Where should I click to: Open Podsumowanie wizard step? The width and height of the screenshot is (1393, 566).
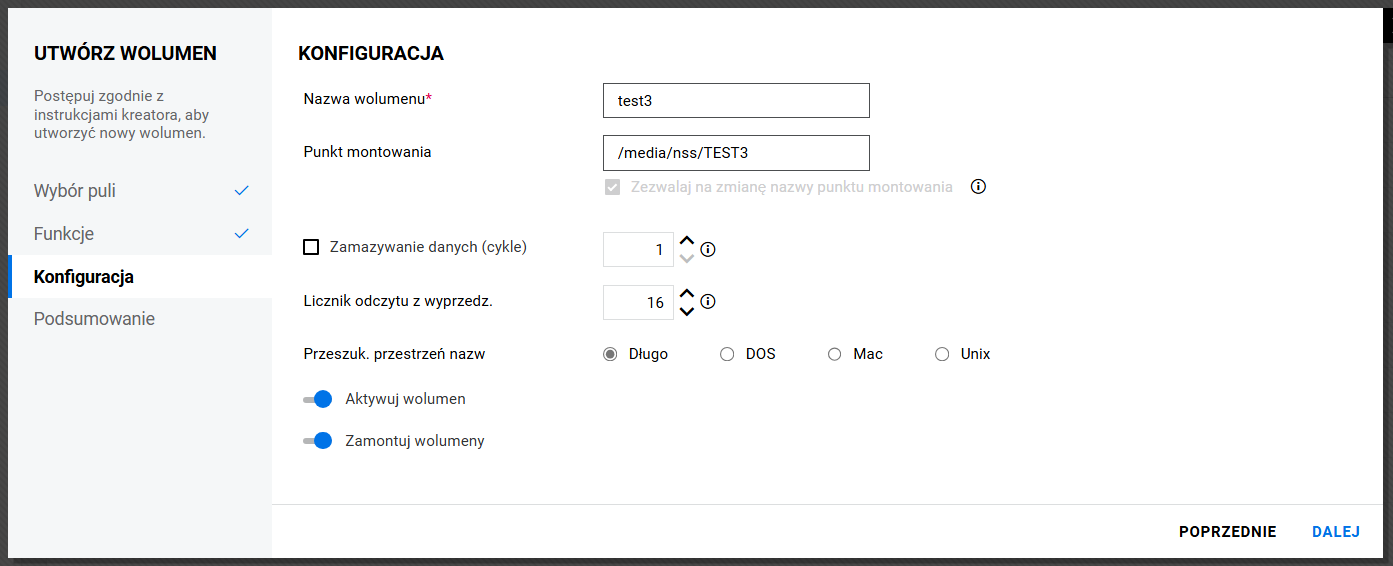click(x=94, y=319)
